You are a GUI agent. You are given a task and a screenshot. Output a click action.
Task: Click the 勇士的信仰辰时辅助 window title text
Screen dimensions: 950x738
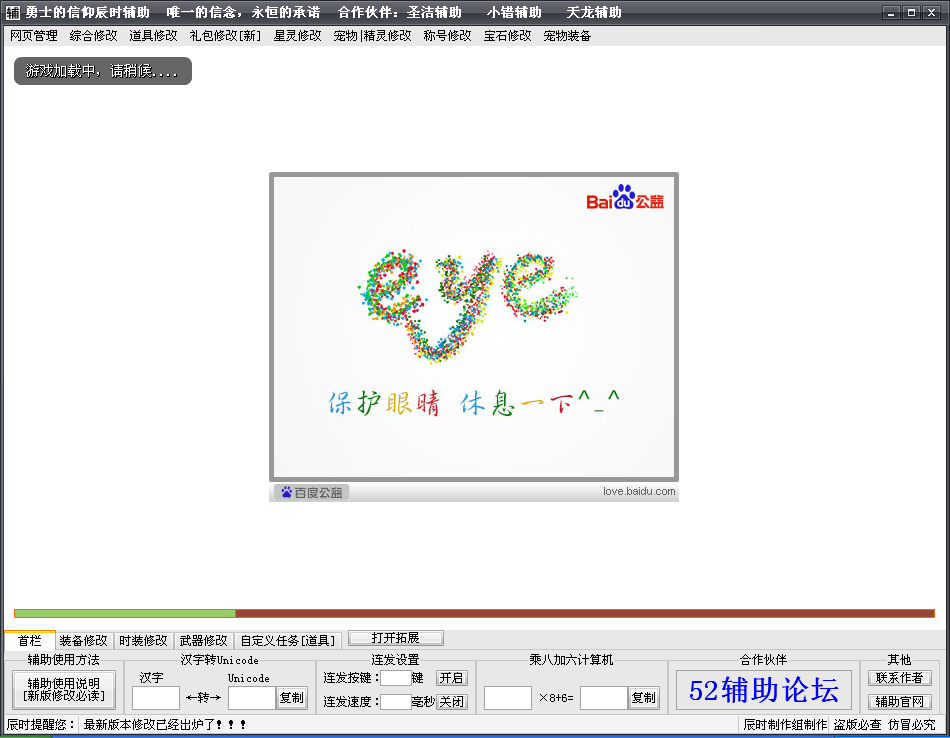coord(87,12)
